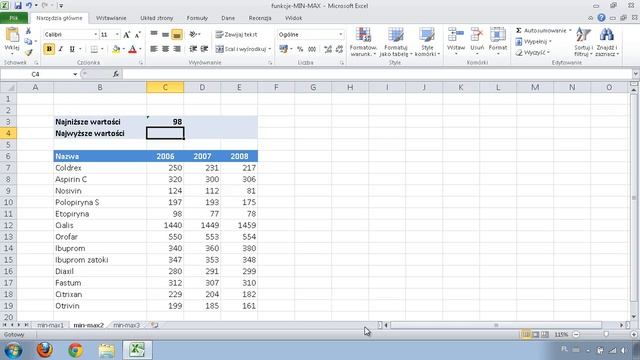This screenshot has width=640, height=360.
Task: Switch to the Formuły tab
Action: pyautogui.click(x=197, y=18)
